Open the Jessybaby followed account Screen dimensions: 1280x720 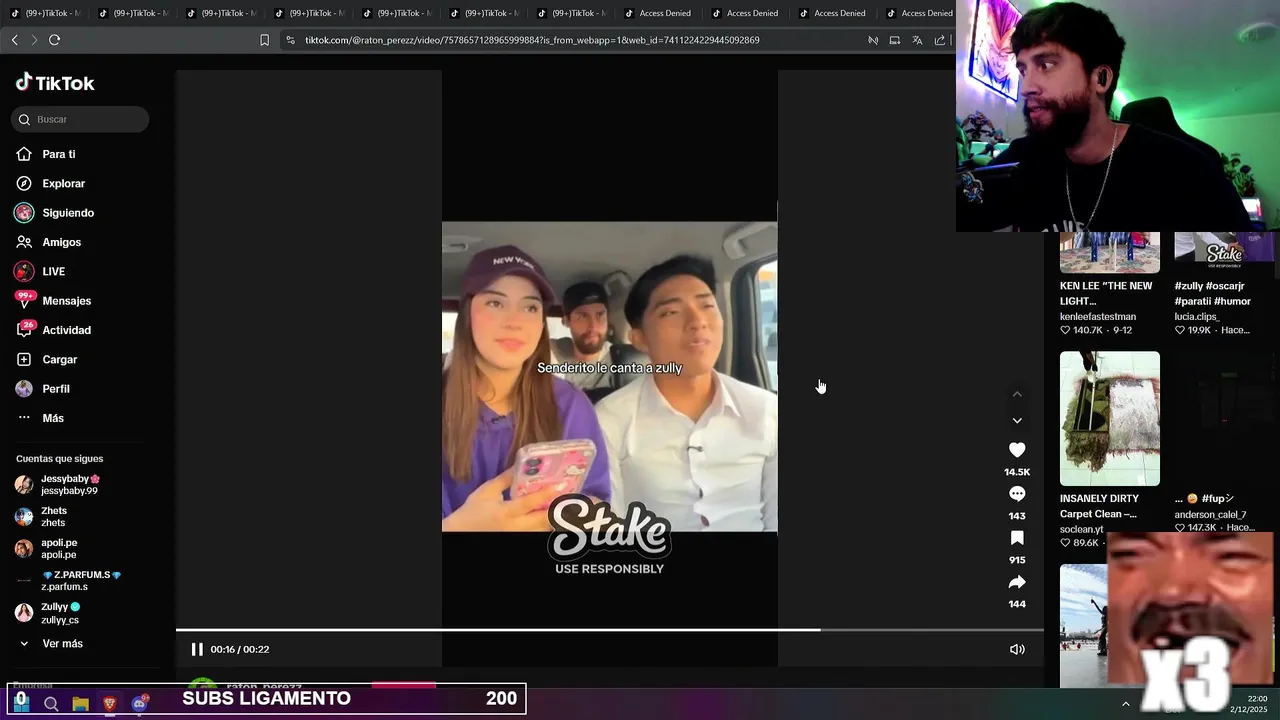click(x=70, y=485)
